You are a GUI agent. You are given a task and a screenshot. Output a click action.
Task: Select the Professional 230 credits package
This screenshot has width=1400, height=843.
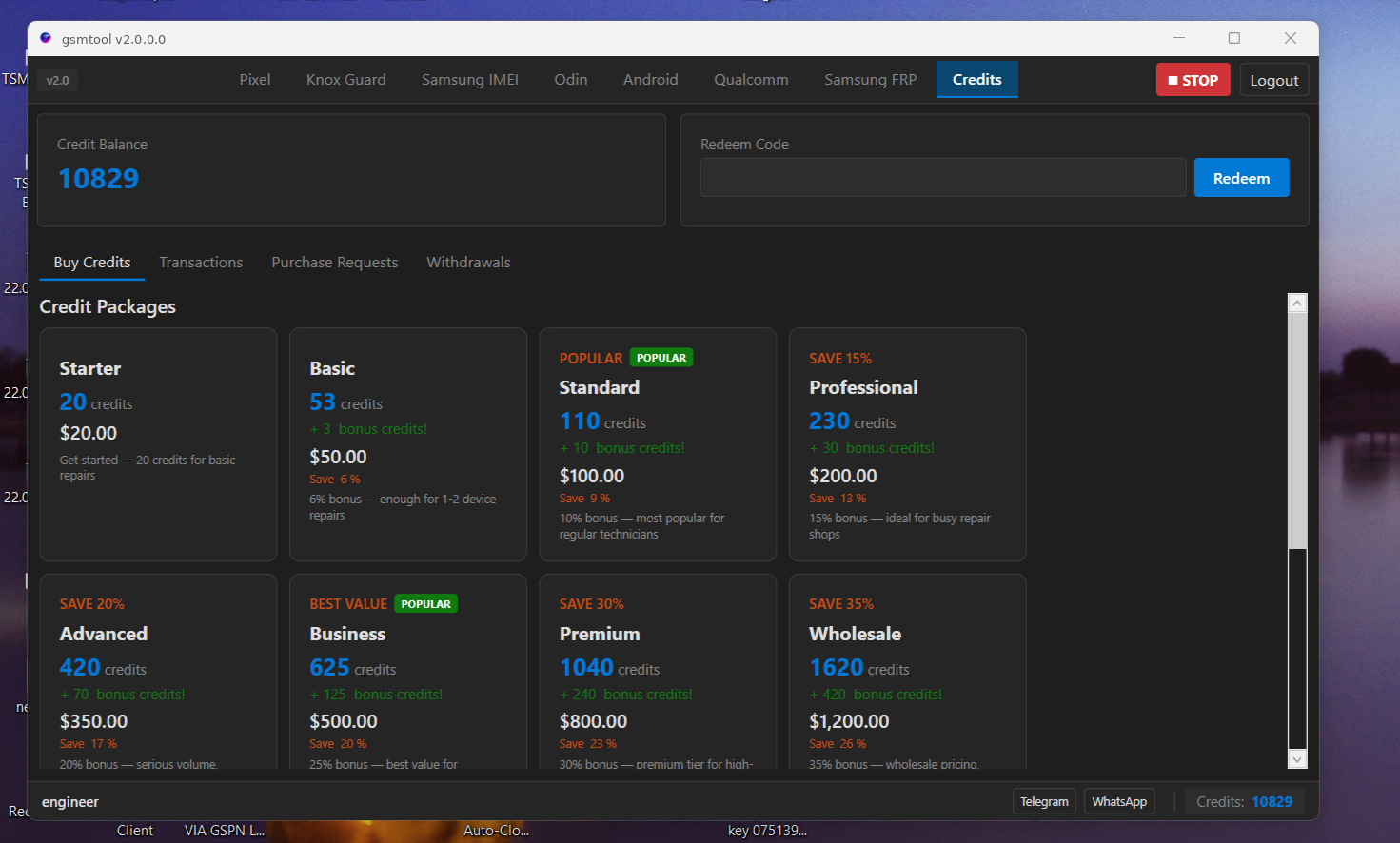click(908, 444)
